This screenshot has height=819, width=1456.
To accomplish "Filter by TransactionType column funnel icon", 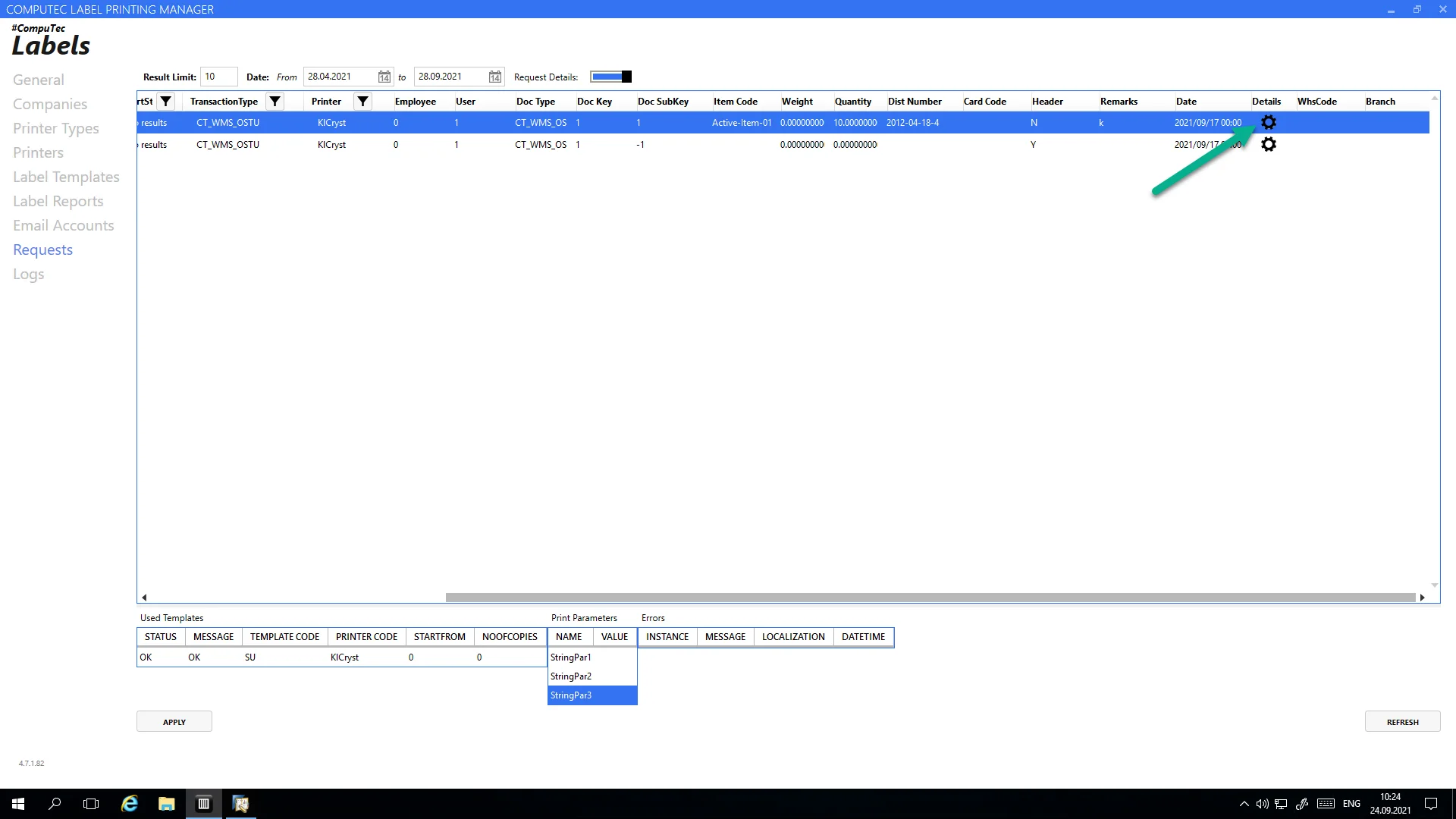I will 275,102.
